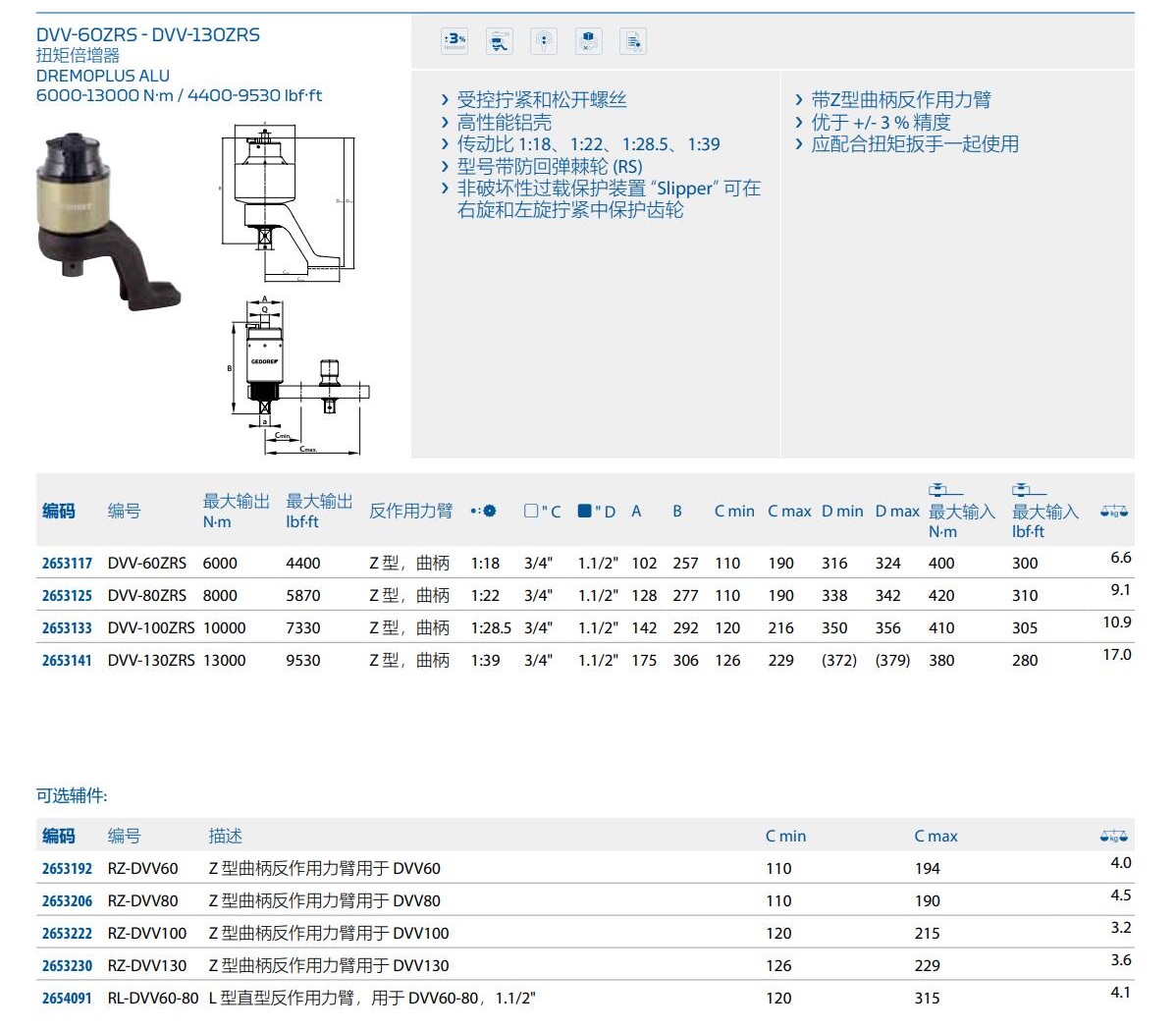Click the chevron beside 带Z型曲柄反作用力臂

(x=799, y=100)
